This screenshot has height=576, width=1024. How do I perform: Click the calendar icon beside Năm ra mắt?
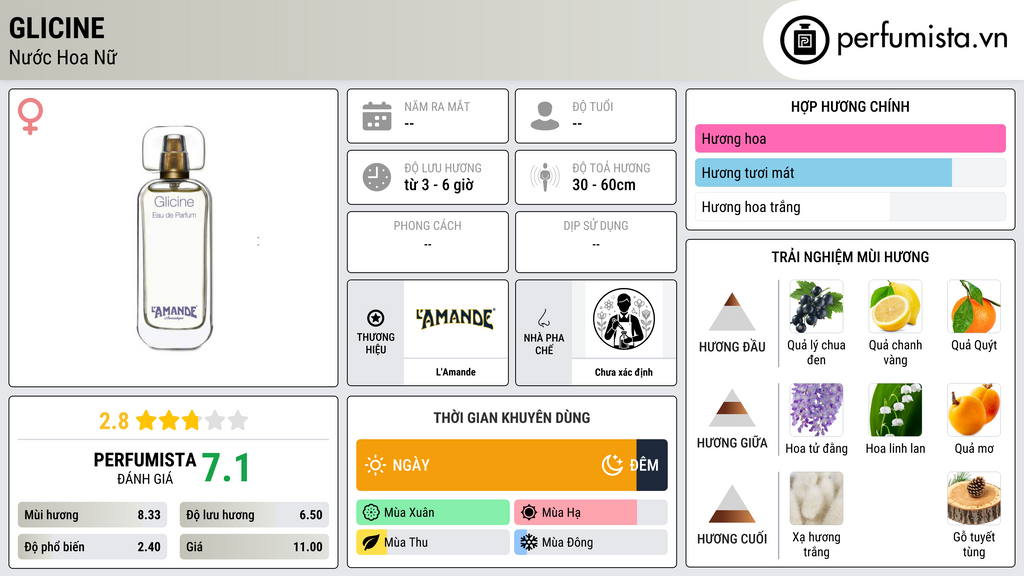[x=377, y=116]
